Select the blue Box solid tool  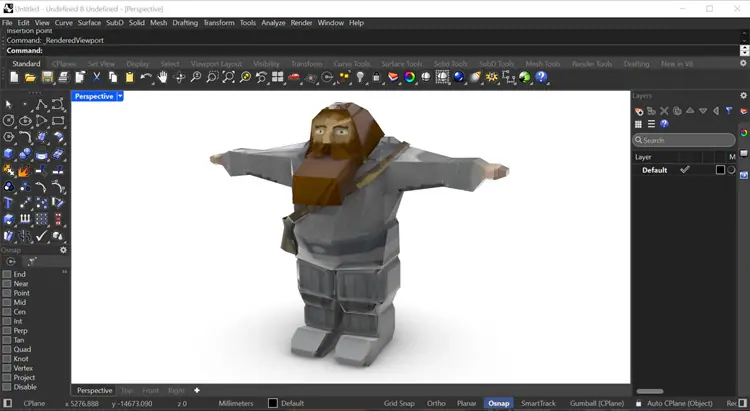8,154
